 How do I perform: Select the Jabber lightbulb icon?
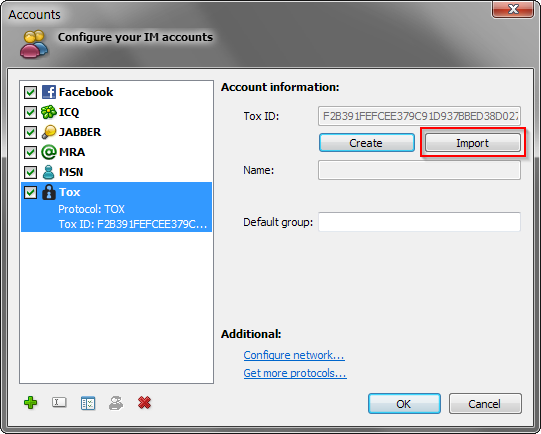pyautogui.click(x=49, y=132)
